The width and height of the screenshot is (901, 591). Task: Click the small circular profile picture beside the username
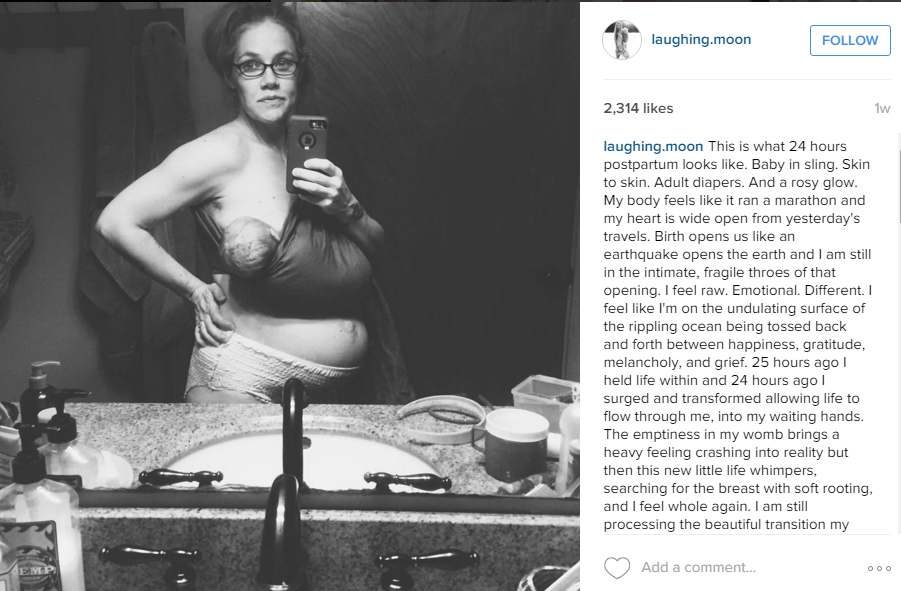(622, 40)
